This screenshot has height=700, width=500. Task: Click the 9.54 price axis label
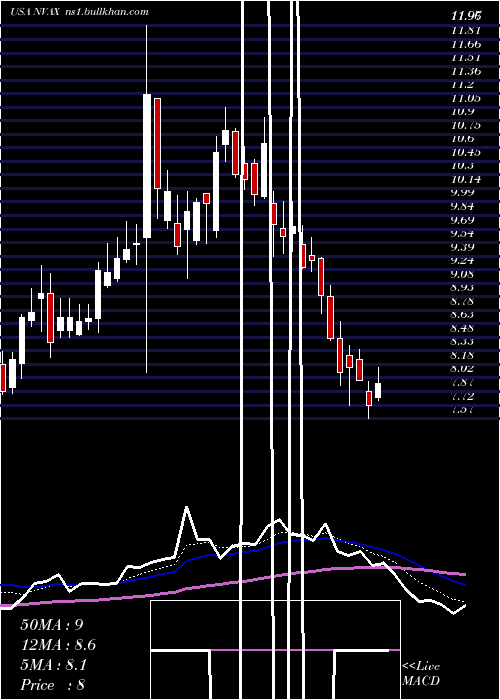pyautogui.click(x=464, y=233)
